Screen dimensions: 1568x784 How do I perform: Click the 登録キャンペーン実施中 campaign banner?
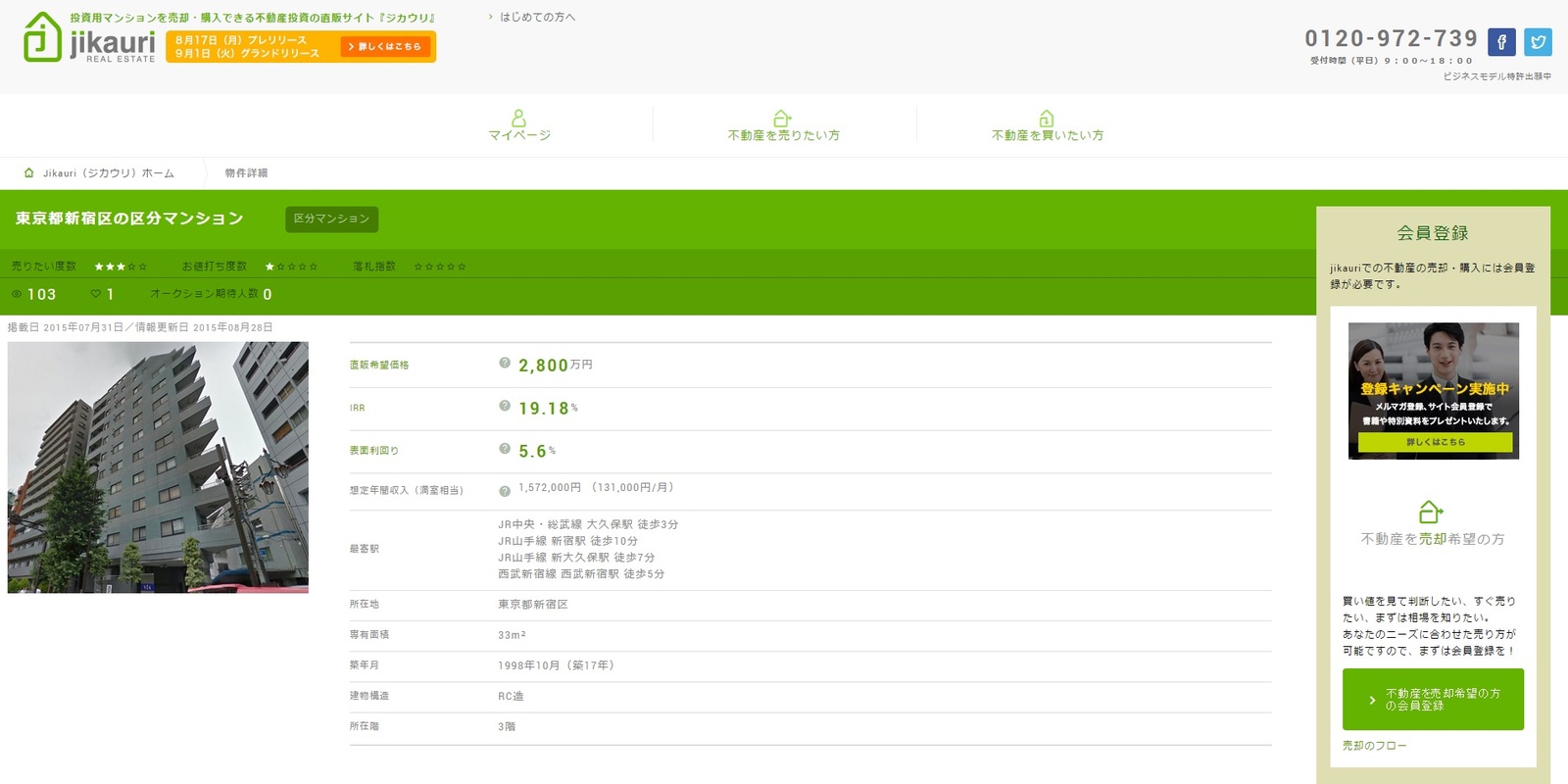click(1433, 390)
